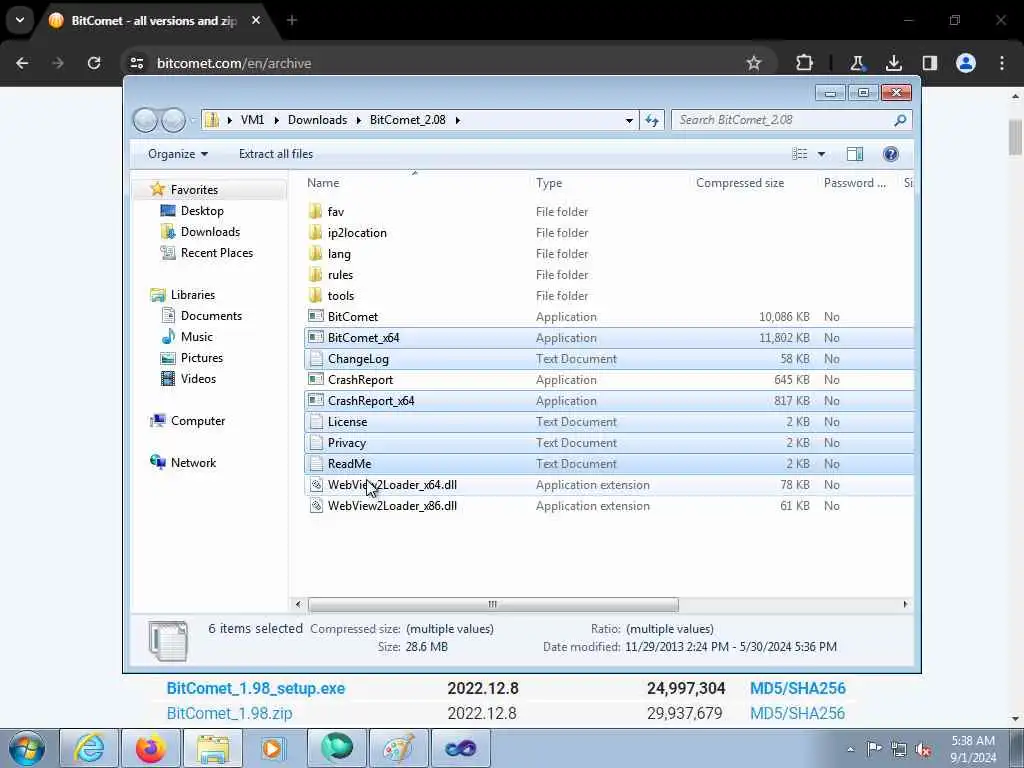Toggle the preview pane icon

point(855,154)
